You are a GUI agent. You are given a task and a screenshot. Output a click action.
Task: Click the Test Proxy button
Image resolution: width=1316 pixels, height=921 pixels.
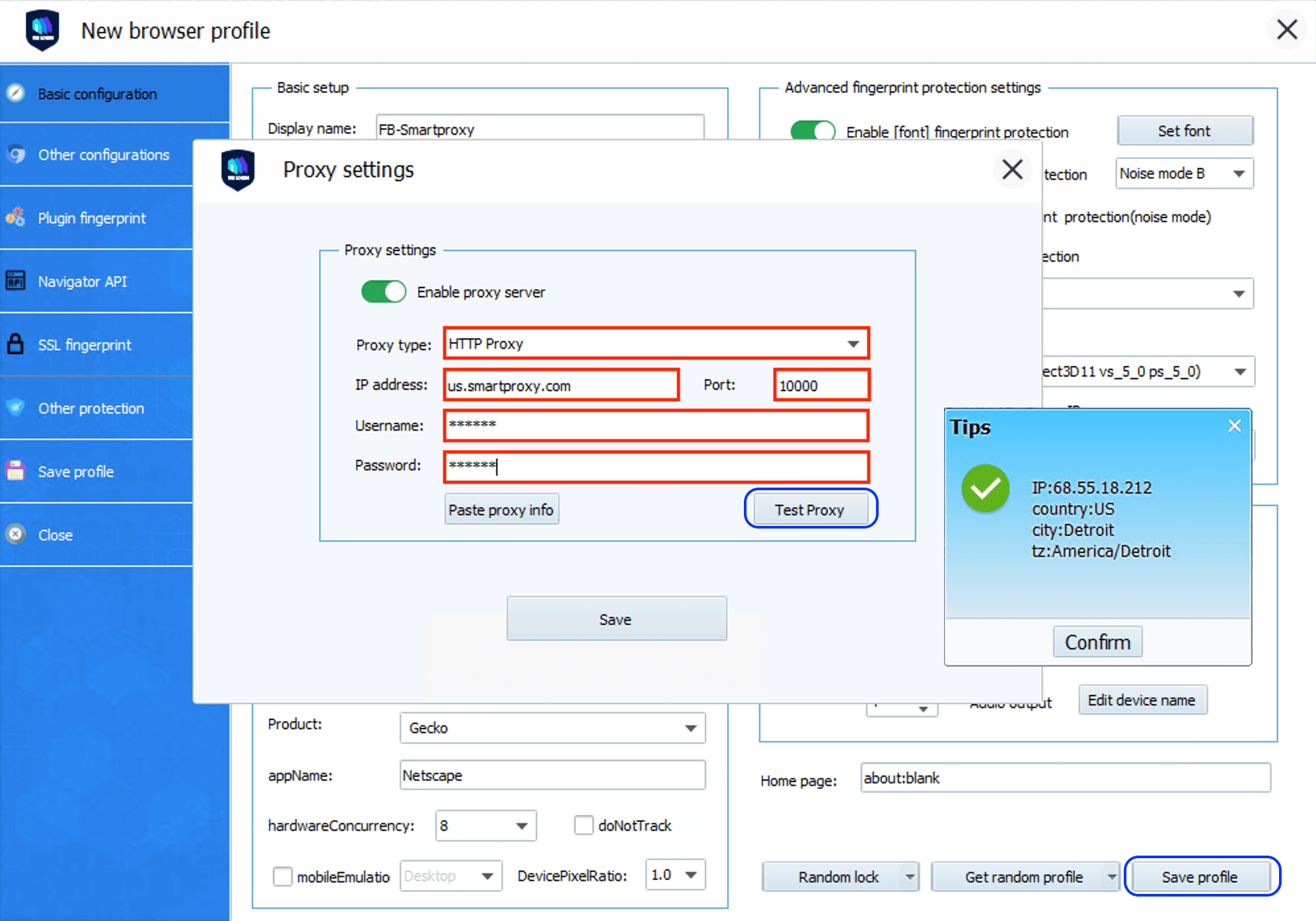810,509
